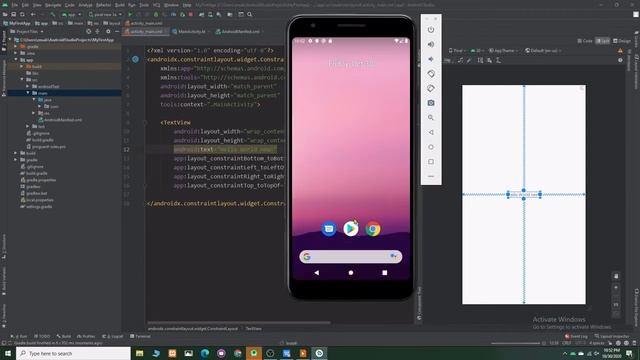Viewport: 640px width, 360px height.
Task: Click the Windows Start button
Action: tap(8, 353)
